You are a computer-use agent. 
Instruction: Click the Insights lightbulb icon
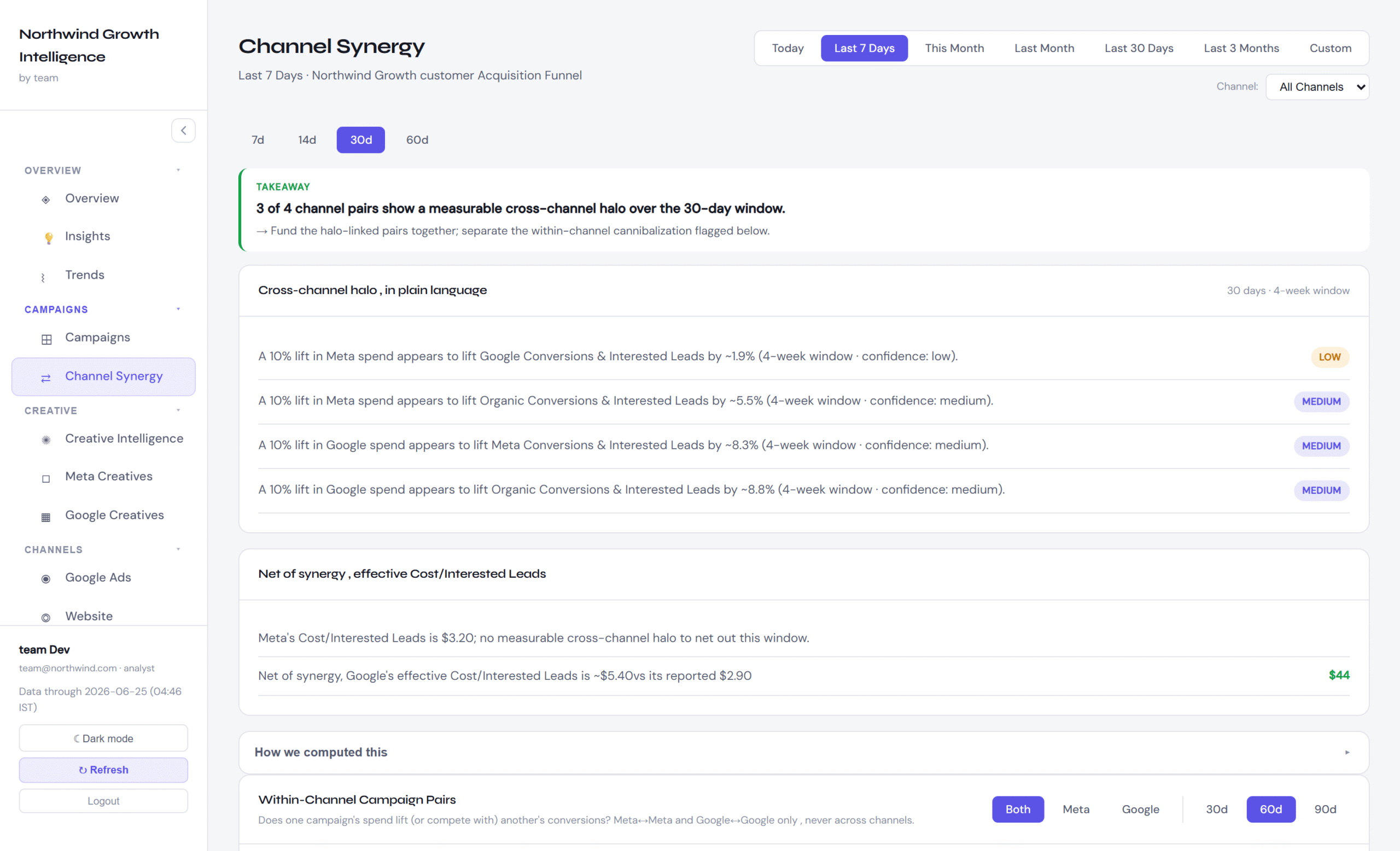click(x=49, y=237)
